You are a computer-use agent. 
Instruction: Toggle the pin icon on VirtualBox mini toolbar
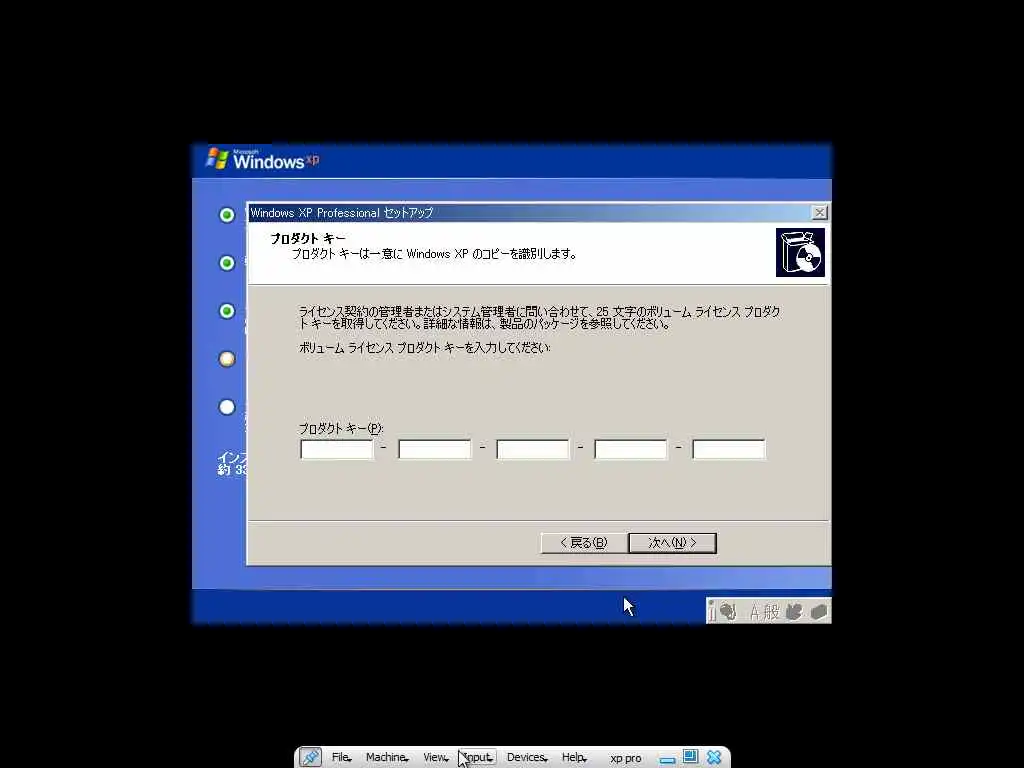click(x=310, y=758)
